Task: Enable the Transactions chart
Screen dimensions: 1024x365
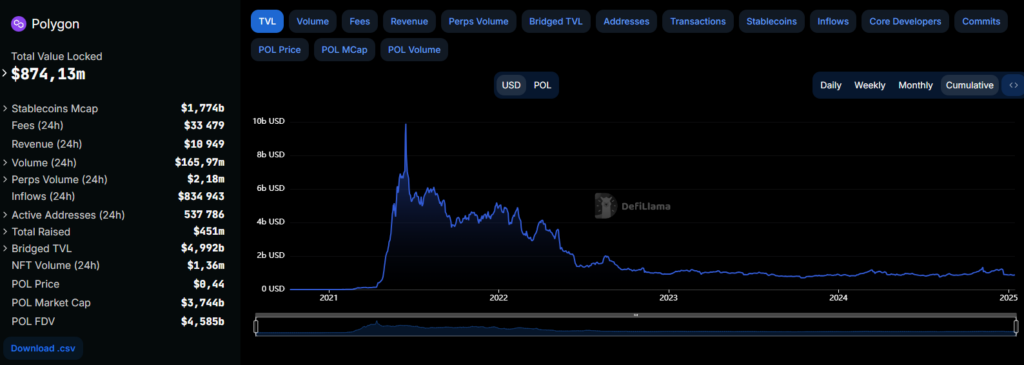Action: click(x=698, y=22)
